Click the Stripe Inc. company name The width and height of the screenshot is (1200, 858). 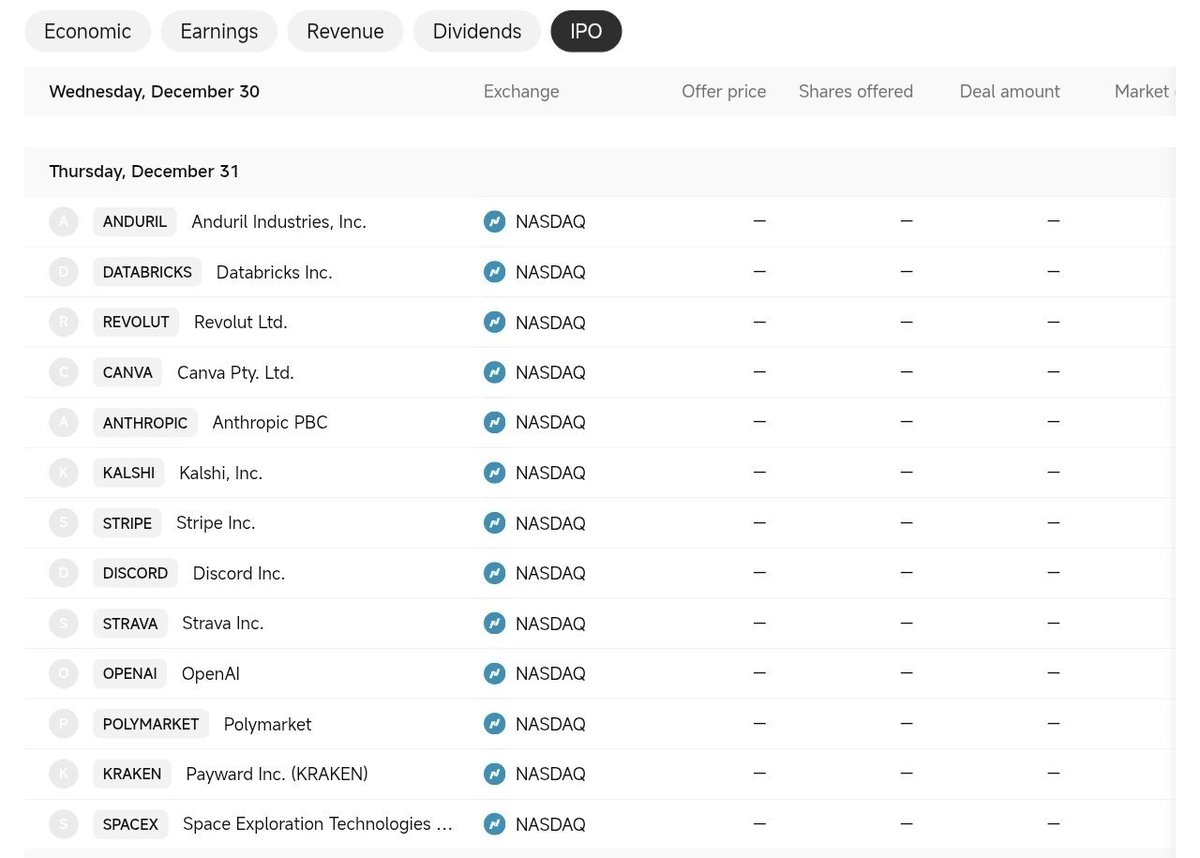point(215,523)
